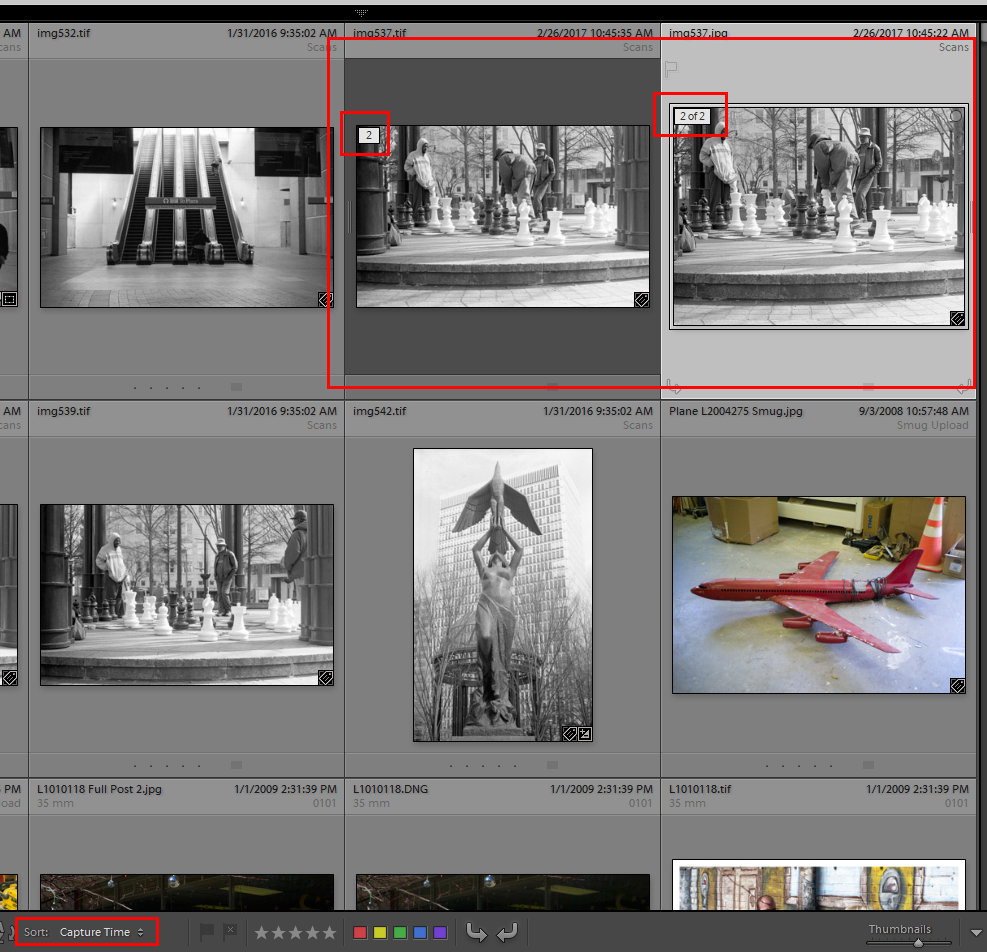Image resolution: width=987 pixels, height=952 pixels.
Task: Click keyword badge on img539.tif thumbnail
Action: [x=325, y=677]
